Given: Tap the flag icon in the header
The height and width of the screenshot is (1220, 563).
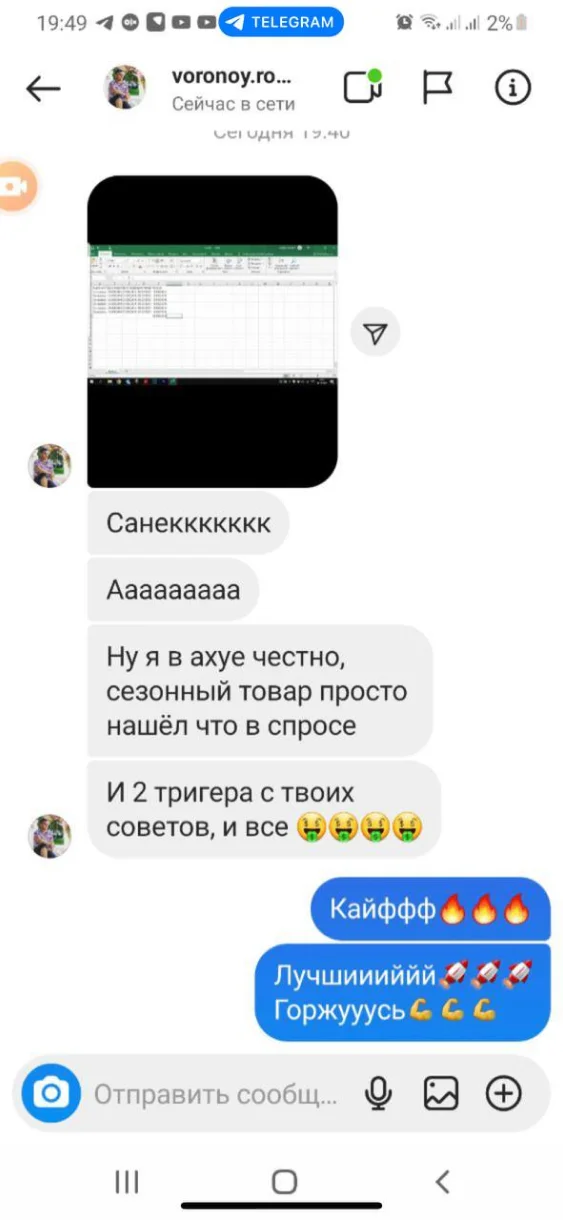Looking at the screenshot, I should (438, 88).
